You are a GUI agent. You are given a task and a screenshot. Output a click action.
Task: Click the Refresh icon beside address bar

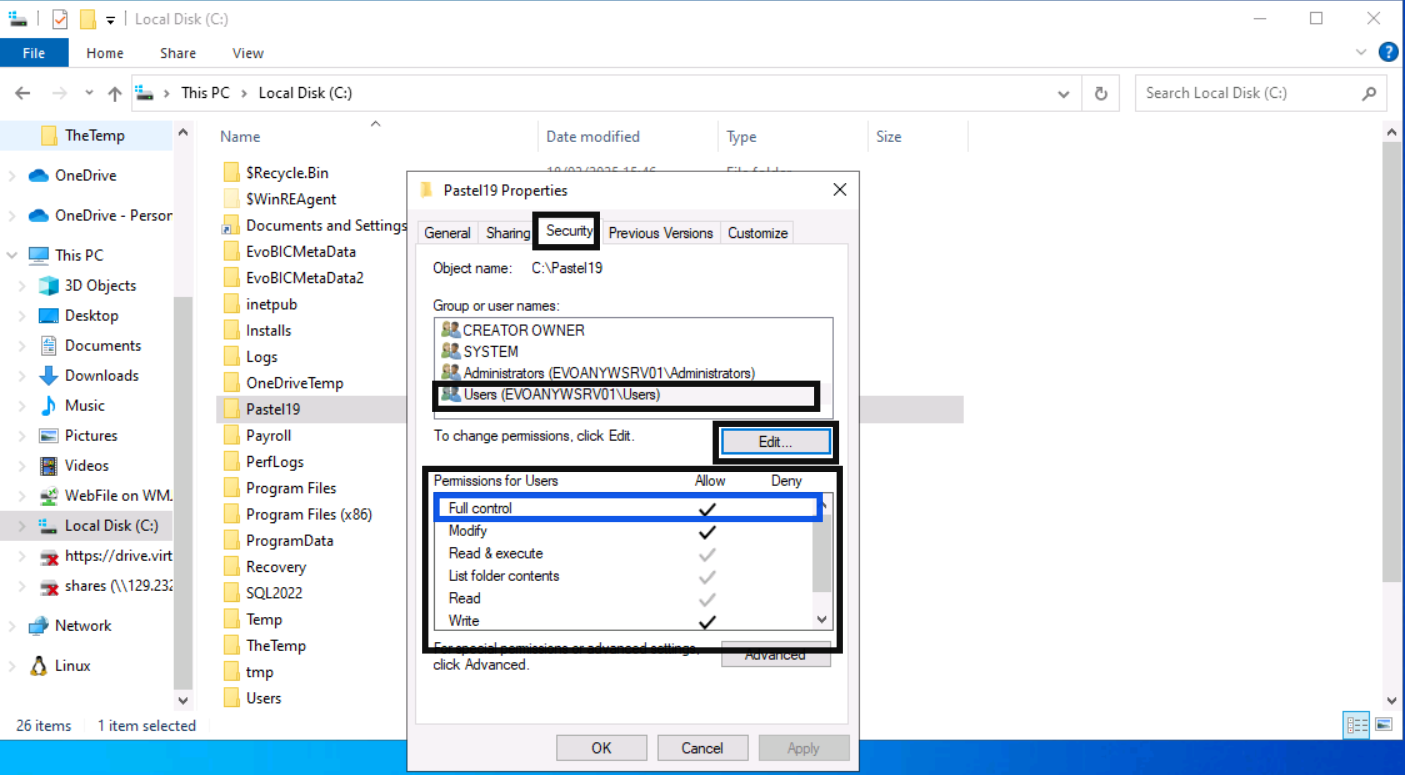click(1101, 93)
